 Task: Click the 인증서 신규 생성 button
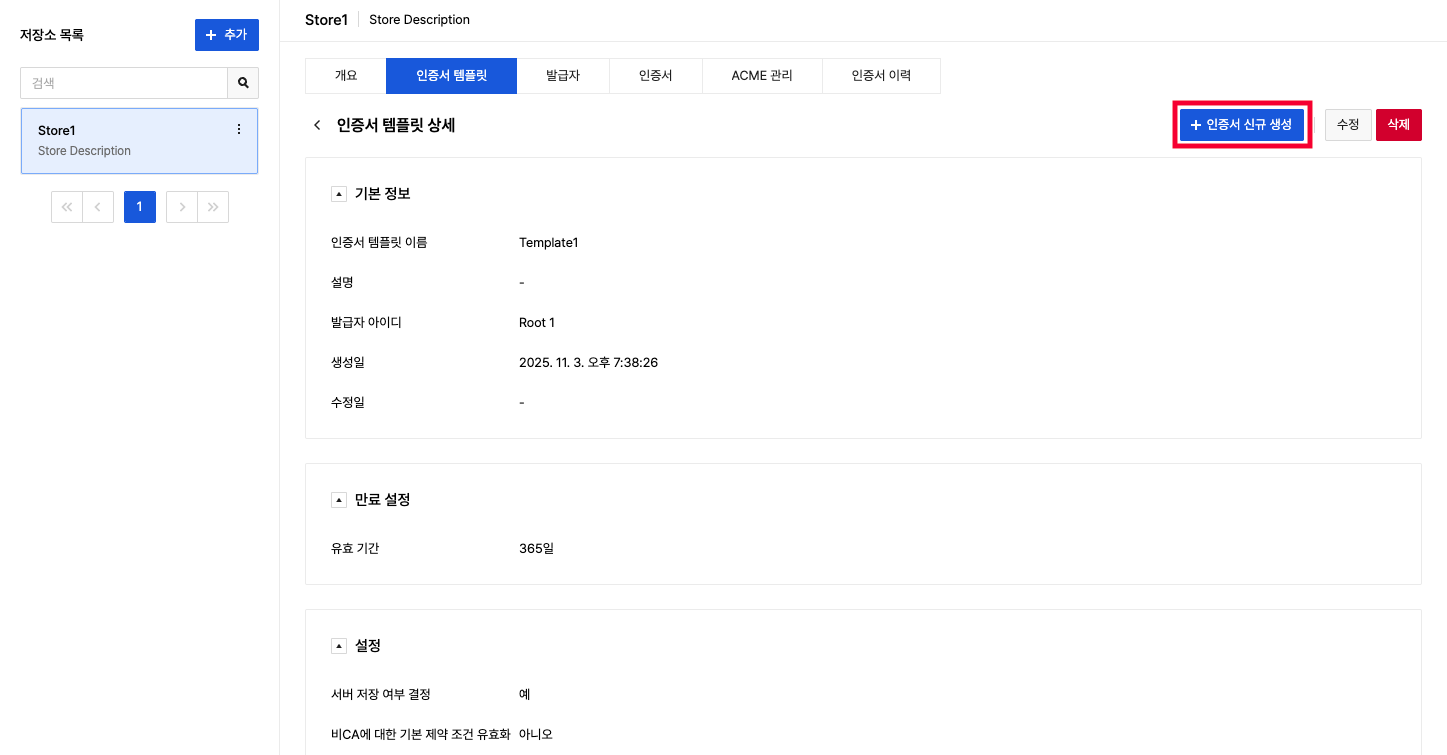click(1241, 125)
